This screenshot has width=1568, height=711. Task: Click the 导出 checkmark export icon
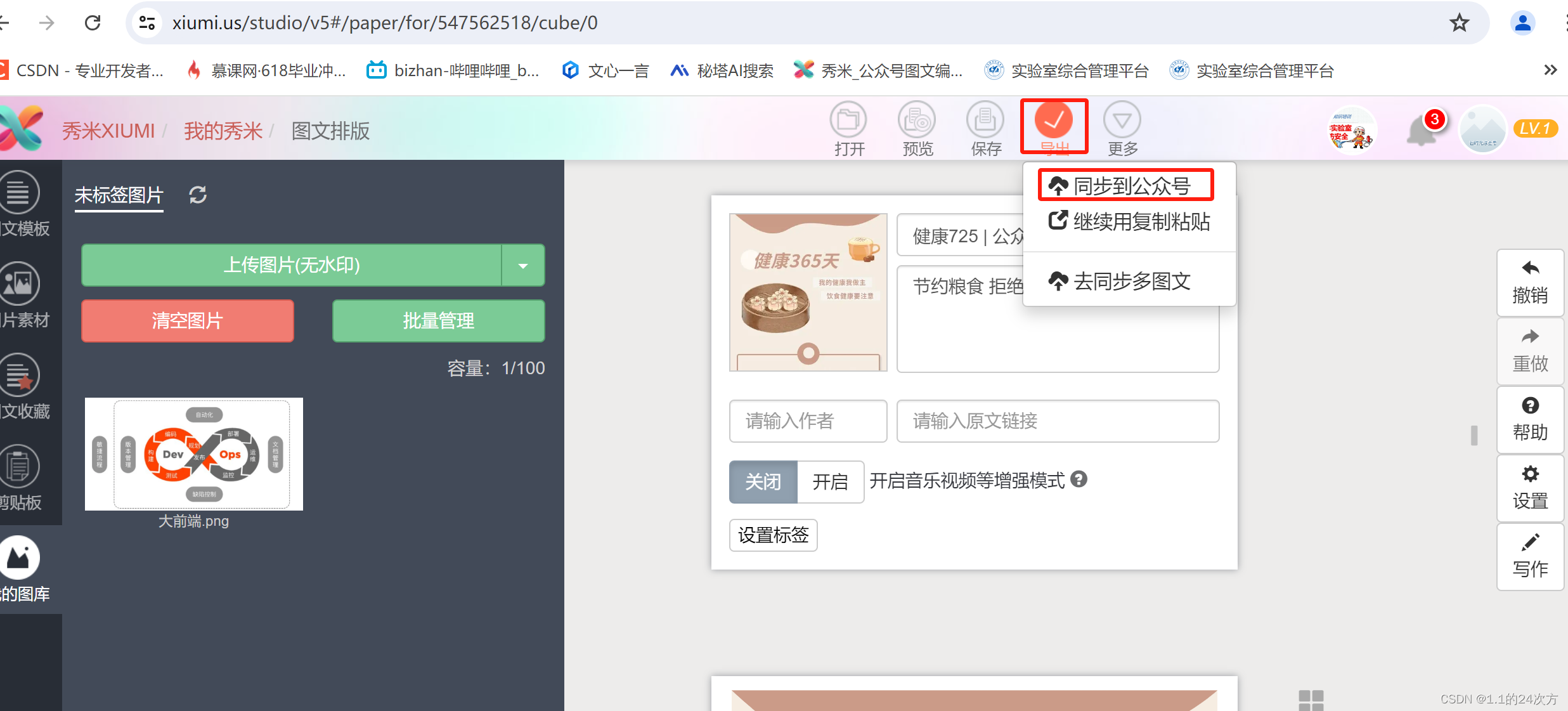[1054, 121]
